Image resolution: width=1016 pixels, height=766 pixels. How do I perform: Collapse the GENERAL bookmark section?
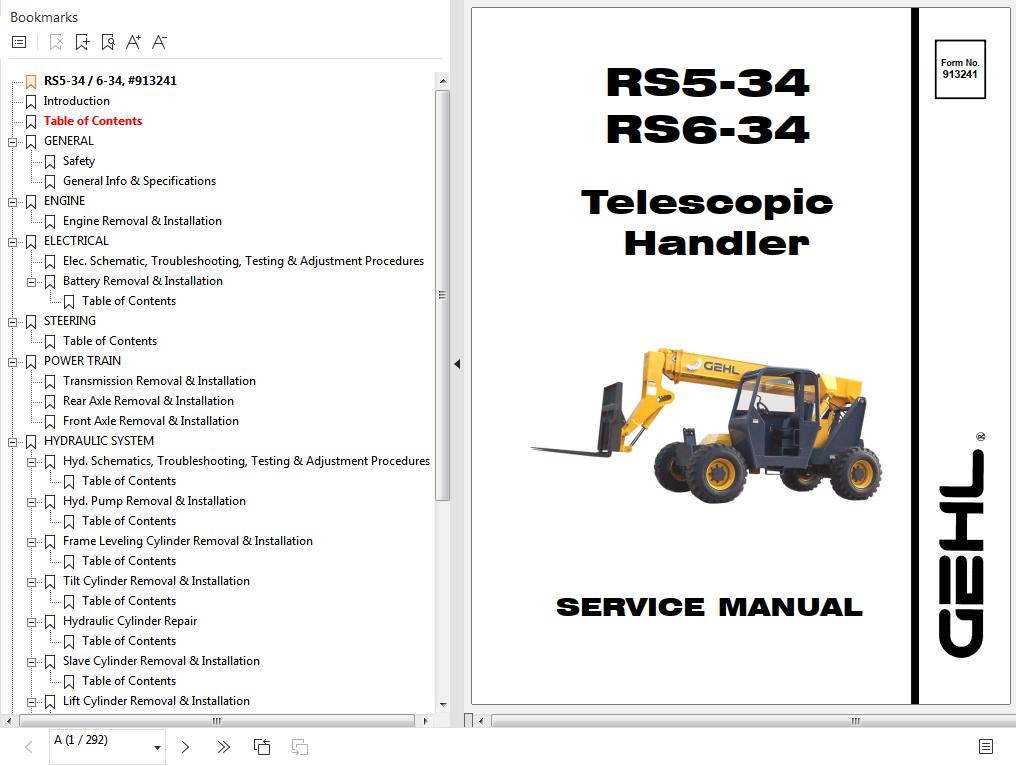(x=12, y=142)
